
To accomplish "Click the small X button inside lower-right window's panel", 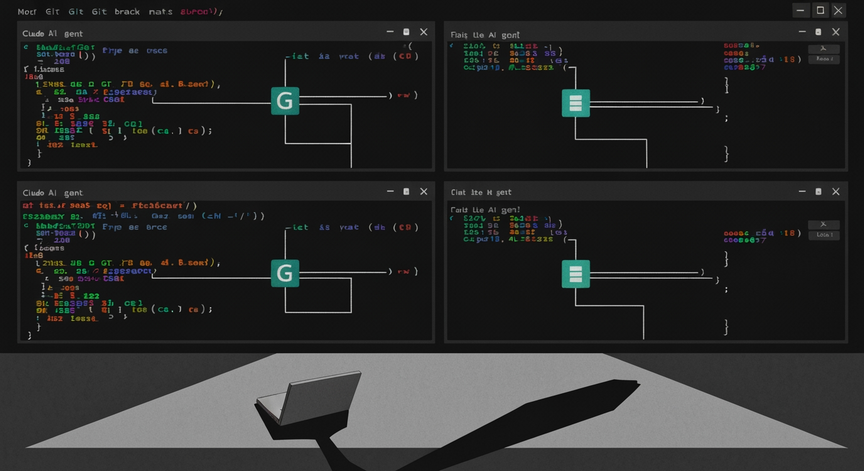I will pos(824,224).
